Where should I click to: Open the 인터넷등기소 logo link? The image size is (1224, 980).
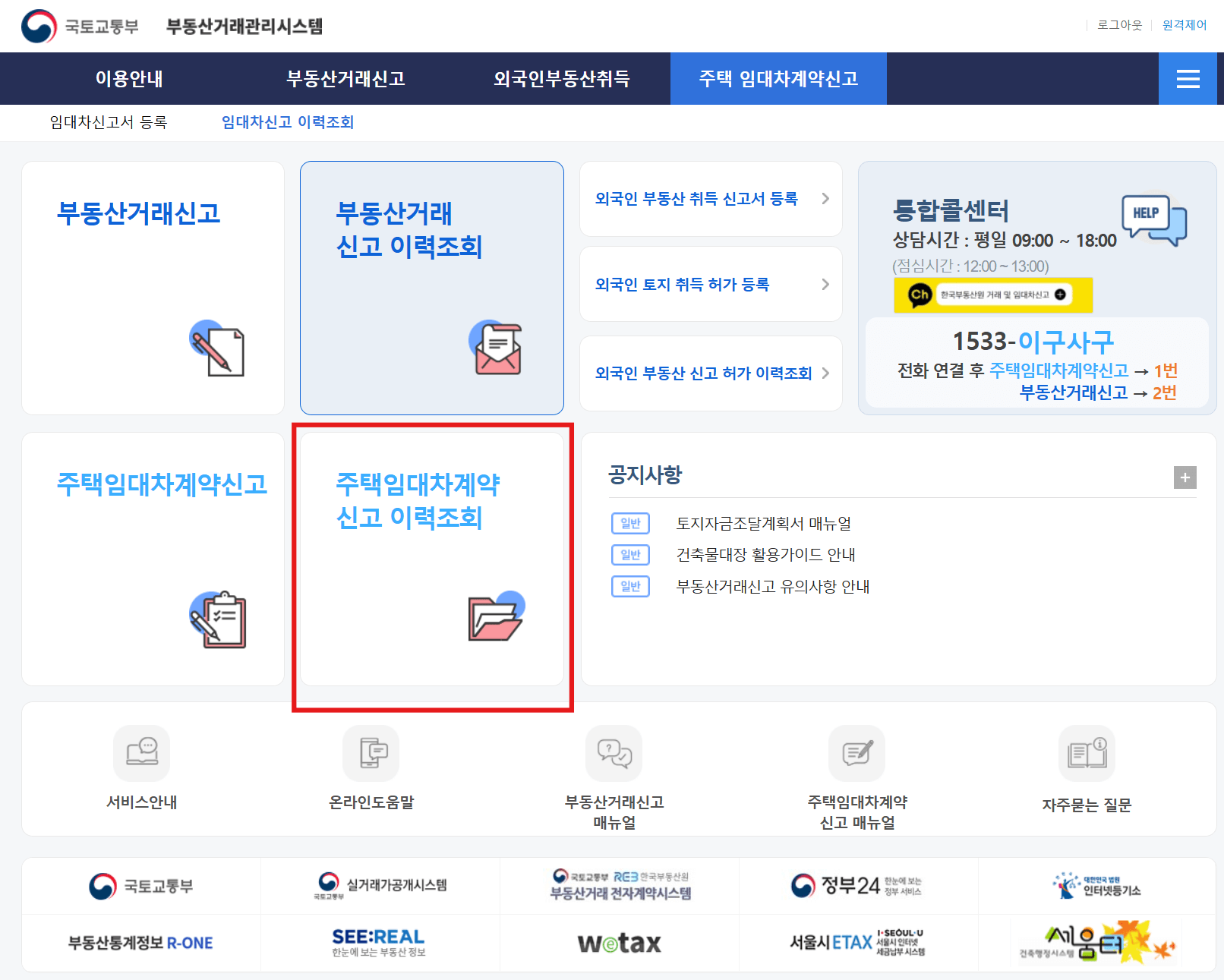1097,886
